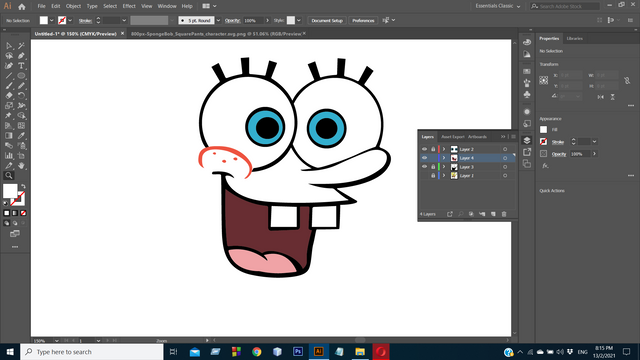Image resolution: width=640 pixels, height=360 pixels.
Task: Select the Column Graph tool
Action: (9, 156)
